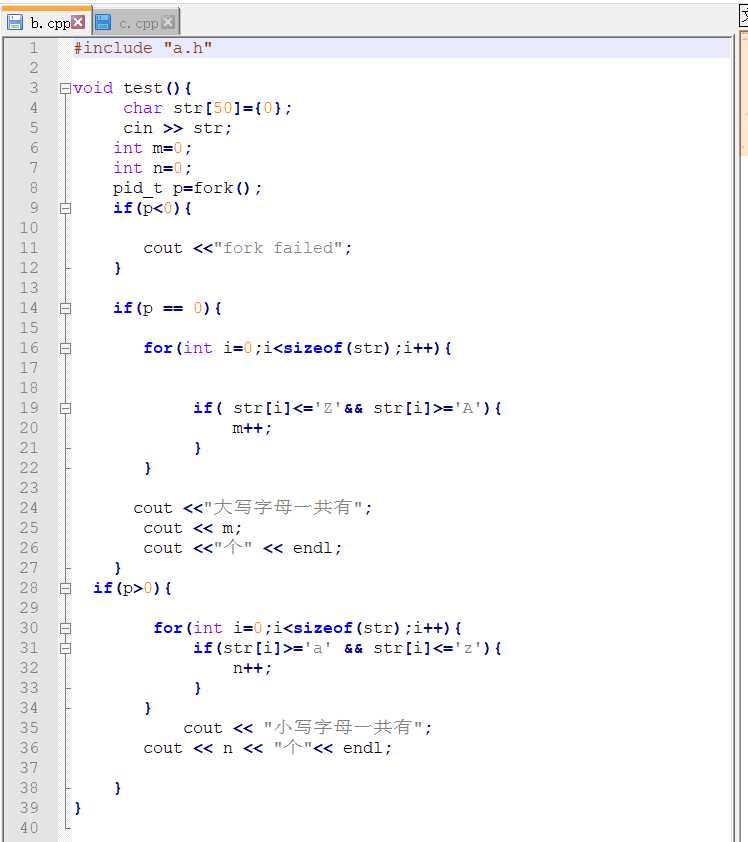This screenshot has width=748, height=842.
Task: Click on the "大写字母一共有" string
Action: click(x=283, y=507)
